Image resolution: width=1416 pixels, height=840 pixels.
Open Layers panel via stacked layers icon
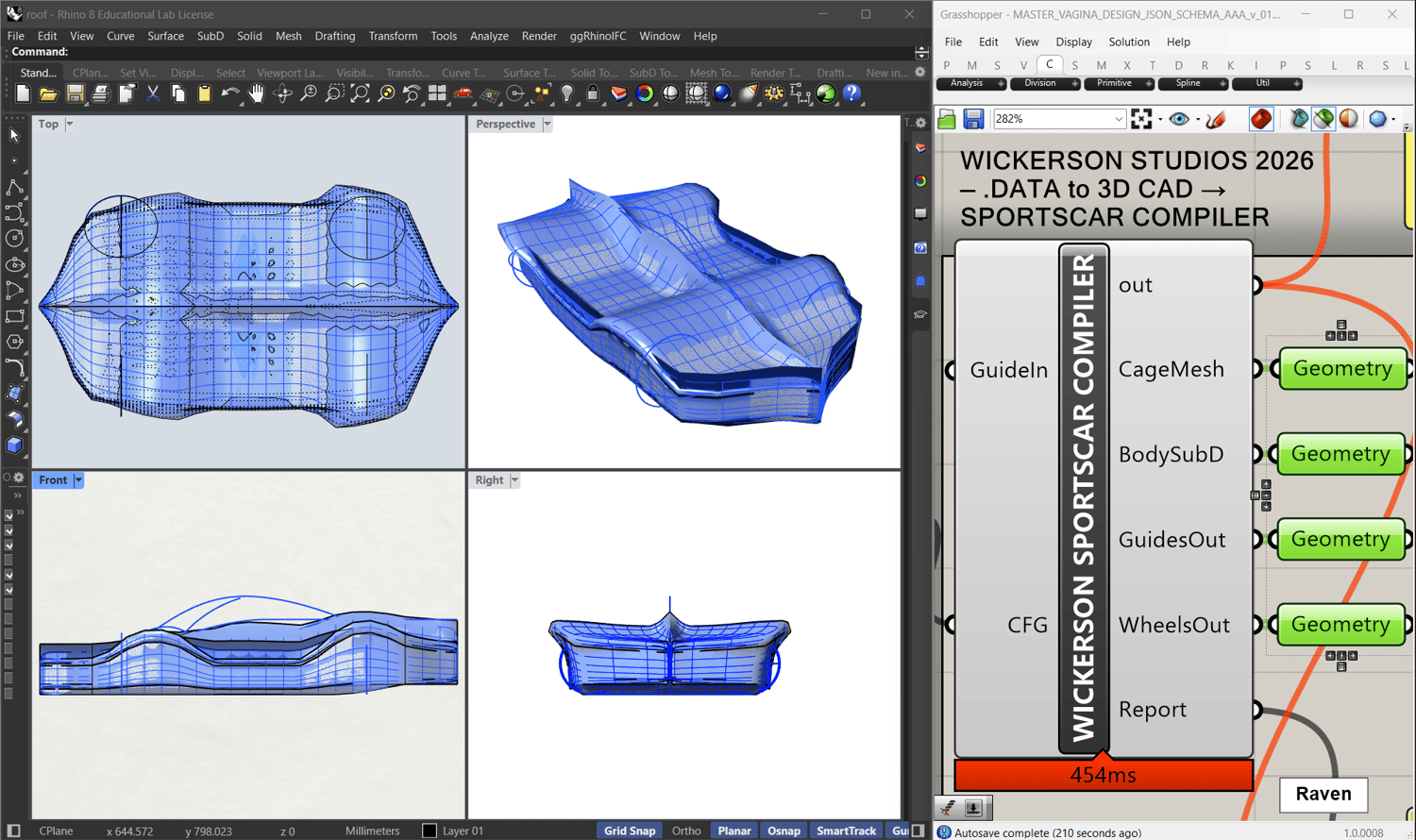tap(618, 93)
